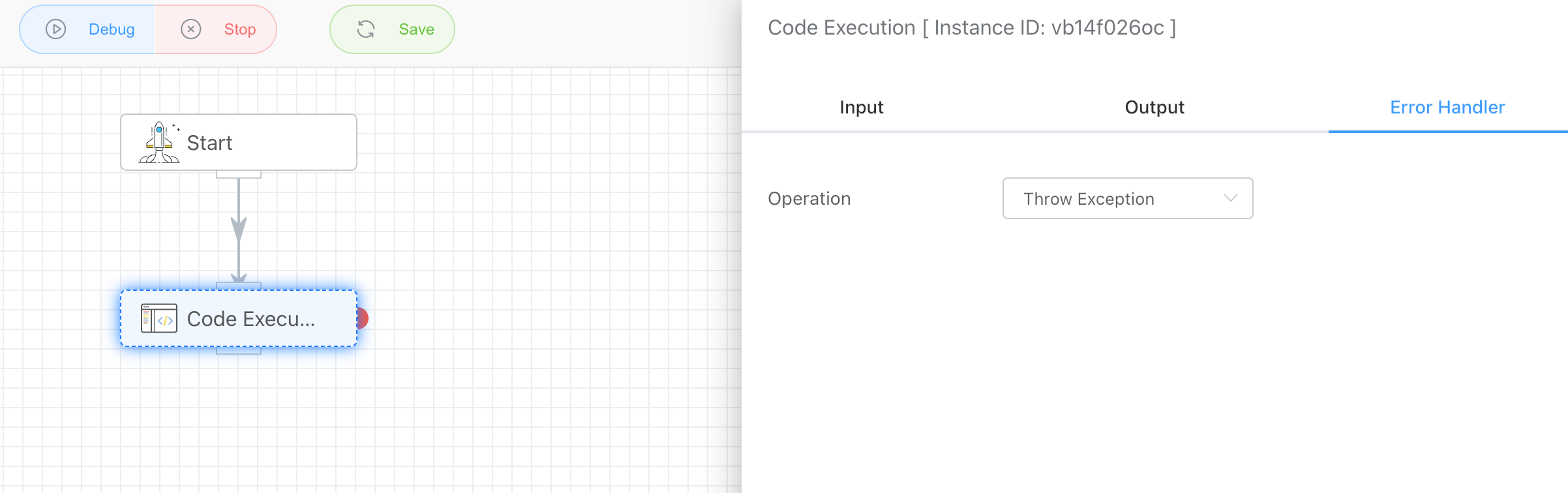The width and height of the screenshot is (1568, 493).
Task: Click the Start node's bottom output port
Action: click(239, 174)
